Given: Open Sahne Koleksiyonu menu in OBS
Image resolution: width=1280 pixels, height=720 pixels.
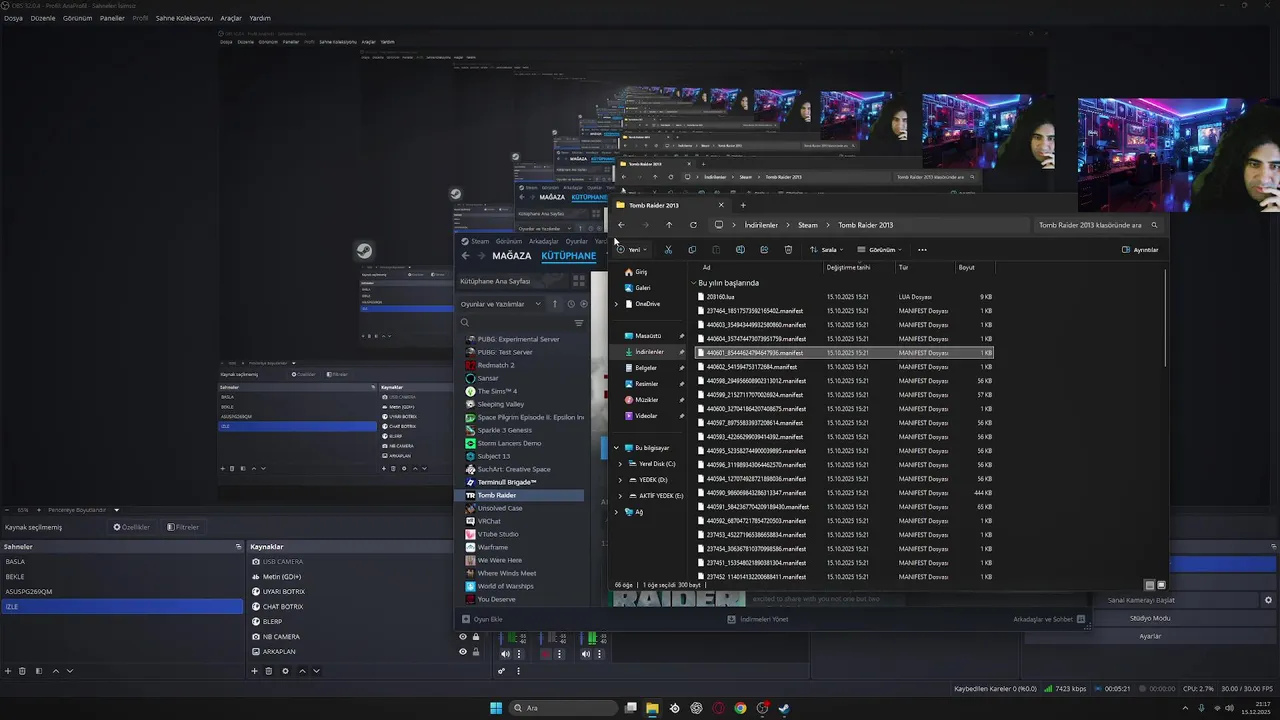Looking at the screenshot, I should tap(184, 18).
